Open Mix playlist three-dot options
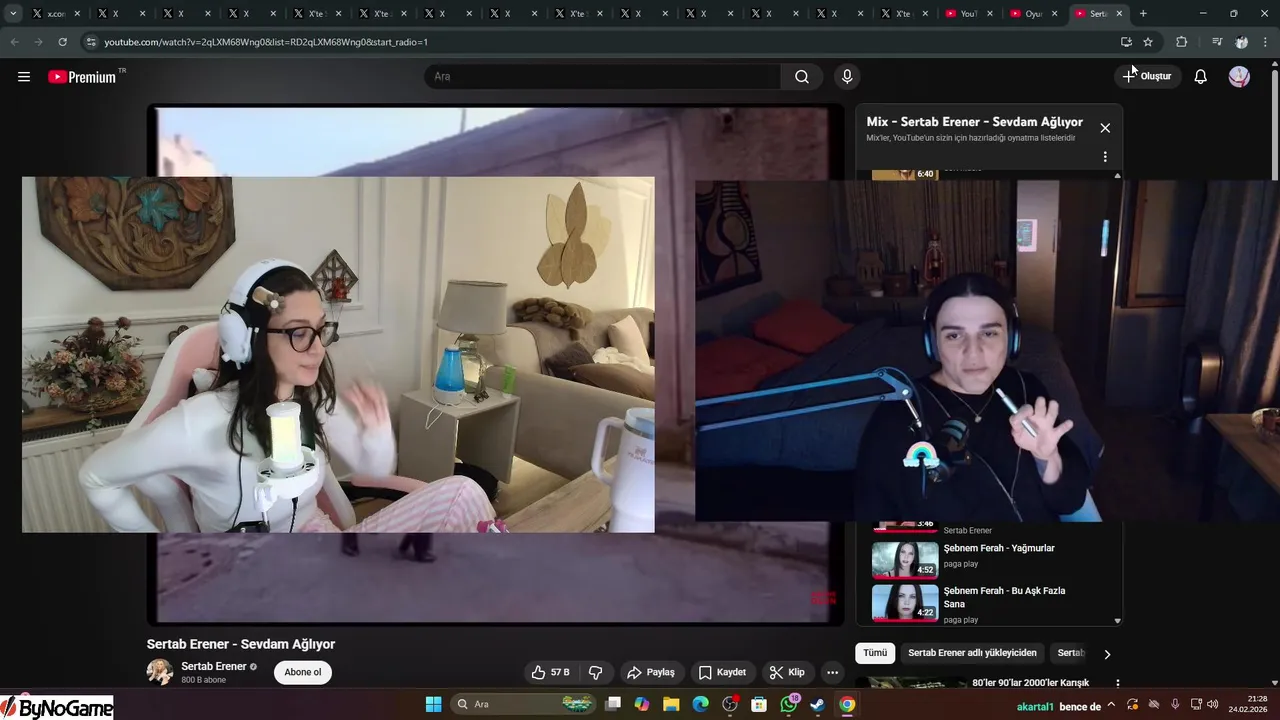Image resolution: width=1280 pixels, height=720 pixels. (x=1105, y=157)
